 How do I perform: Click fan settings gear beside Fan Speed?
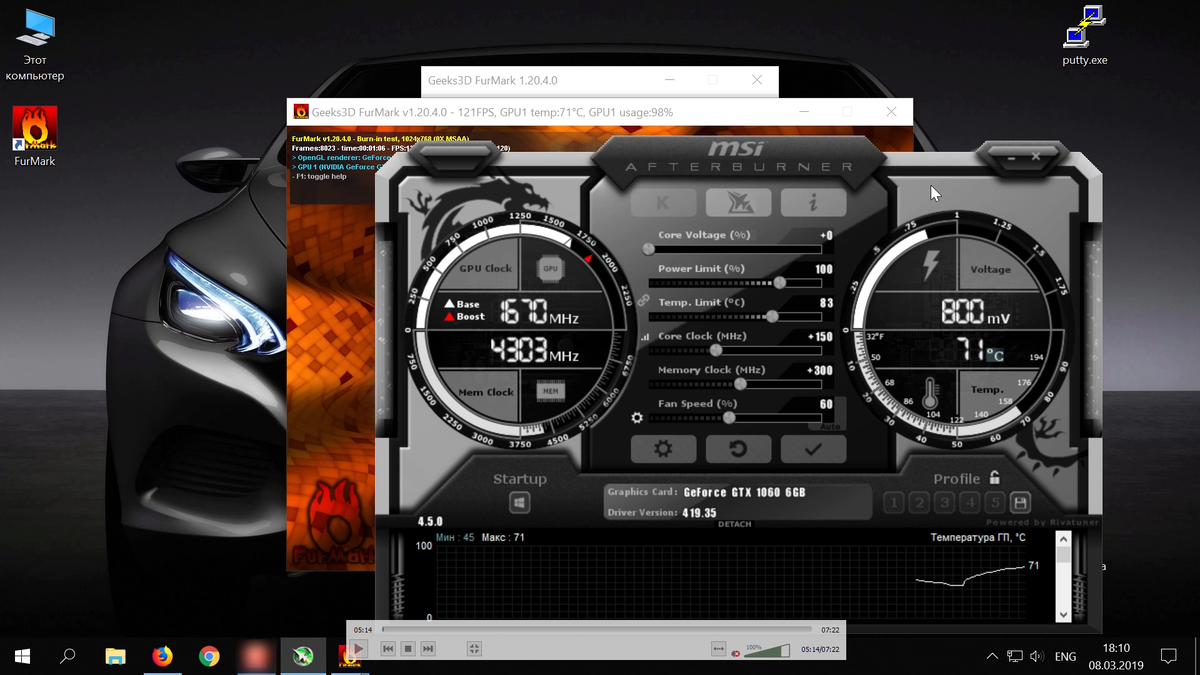coord(637,418)
